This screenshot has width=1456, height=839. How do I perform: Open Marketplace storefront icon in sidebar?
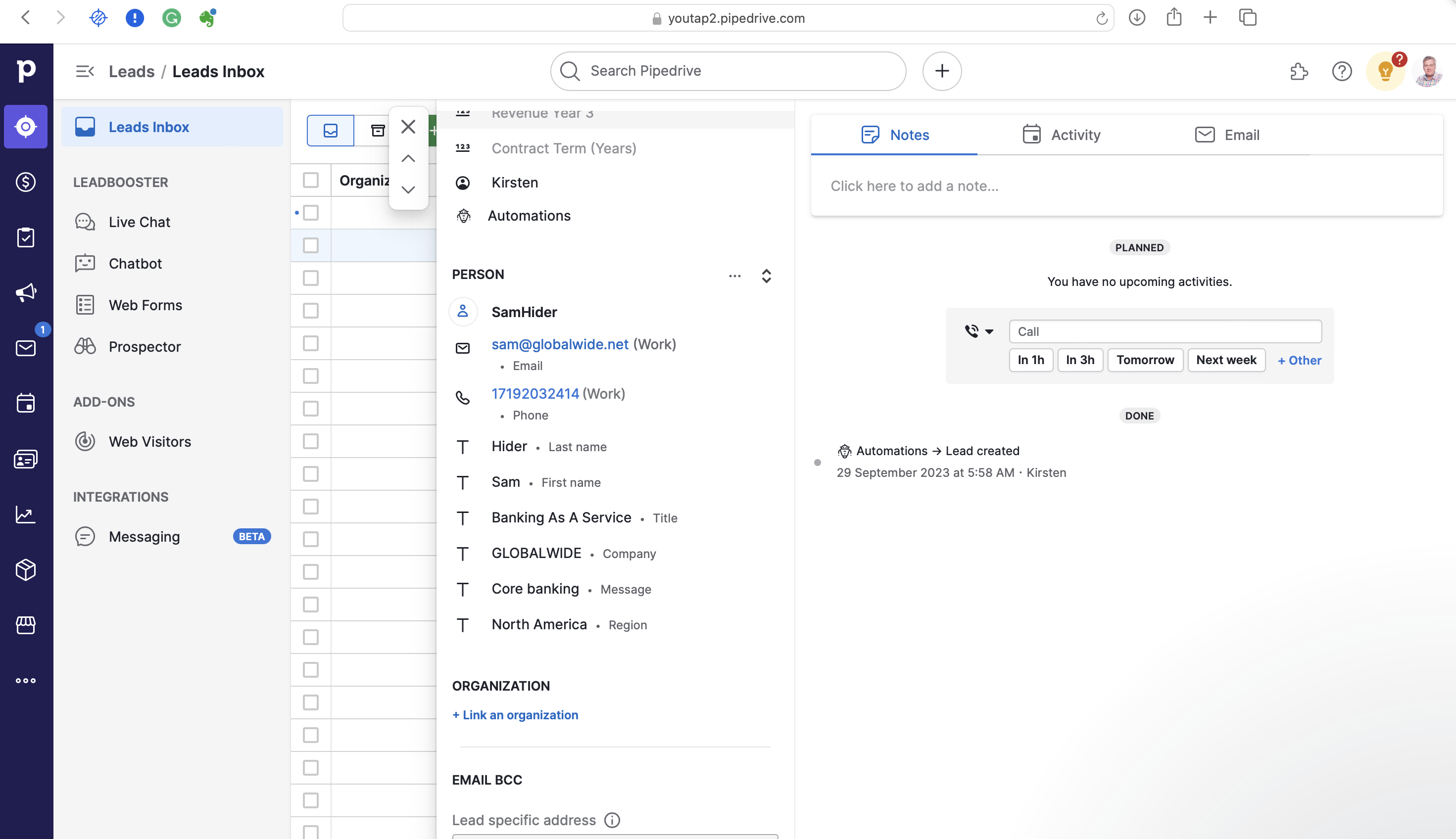click(26, 625)
